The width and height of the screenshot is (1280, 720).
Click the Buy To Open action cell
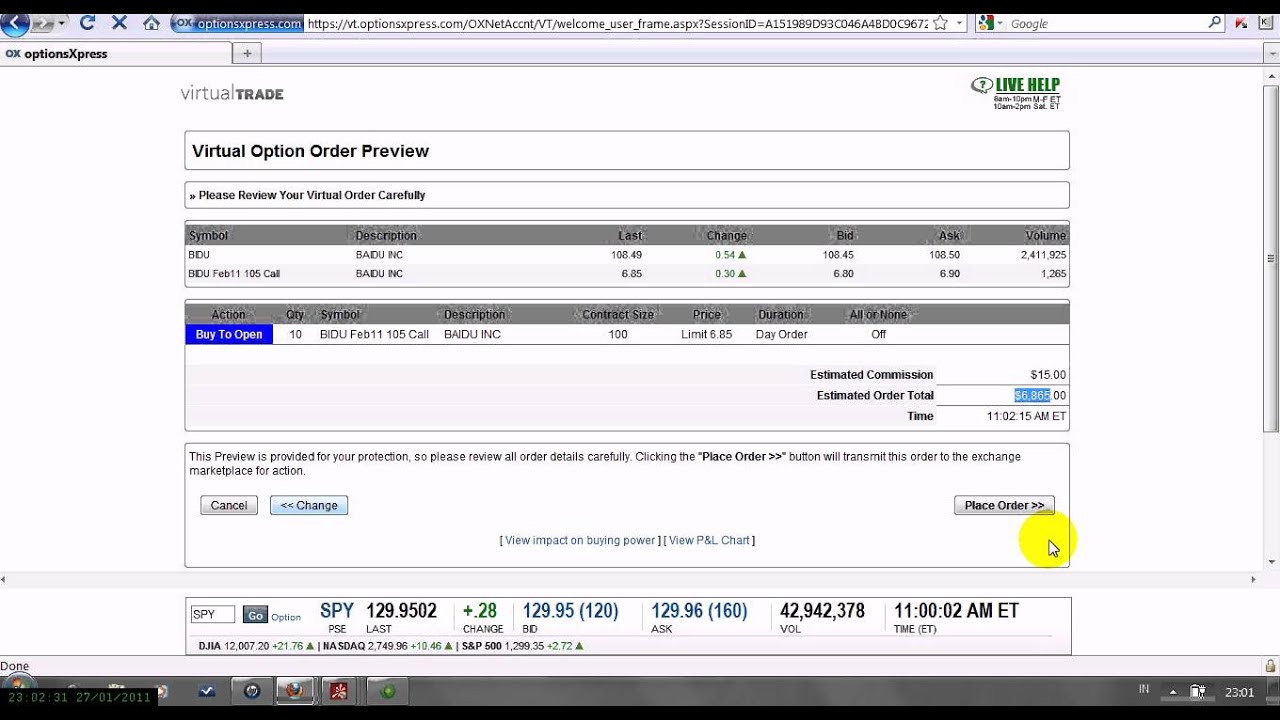[x=229, y=335]
